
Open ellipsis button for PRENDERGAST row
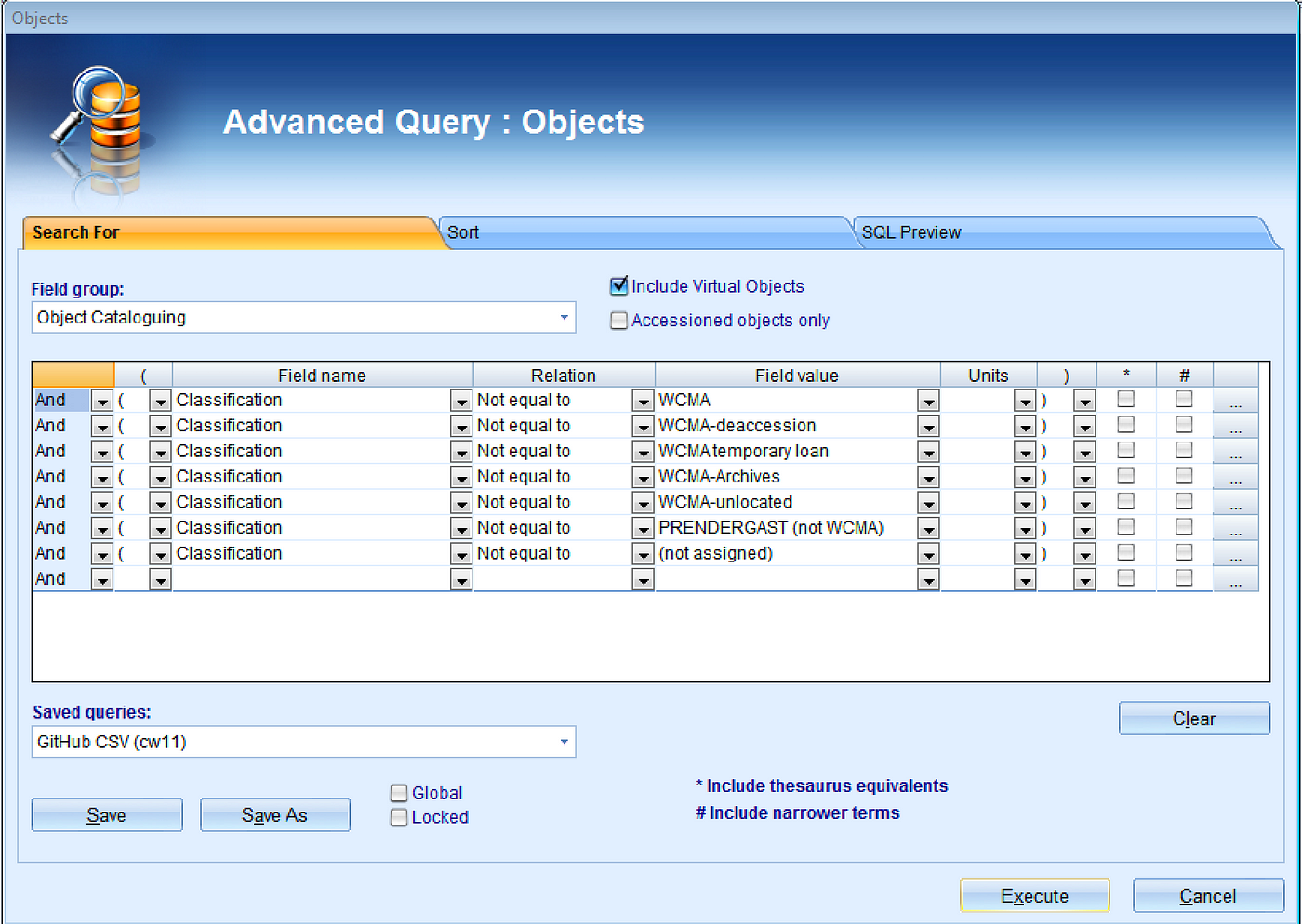click(1236, 528)
